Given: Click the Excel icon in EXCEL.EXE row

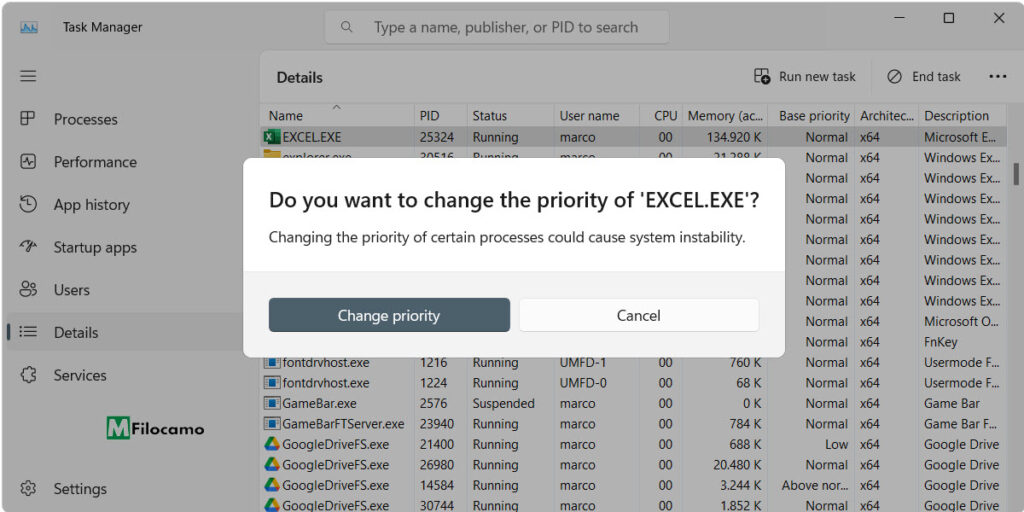Looking at the screenshot, I should [x=271, y=137].
